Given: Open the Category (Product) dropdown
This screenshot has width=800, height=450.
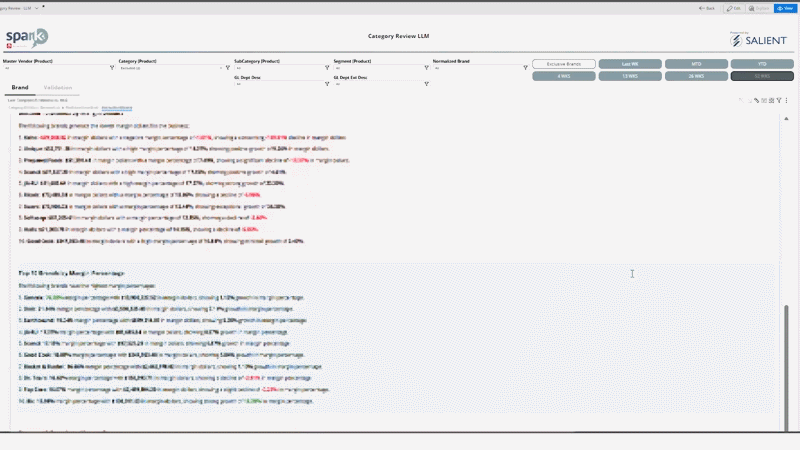Looking at the screenshot, I should [x=170, y=68].
